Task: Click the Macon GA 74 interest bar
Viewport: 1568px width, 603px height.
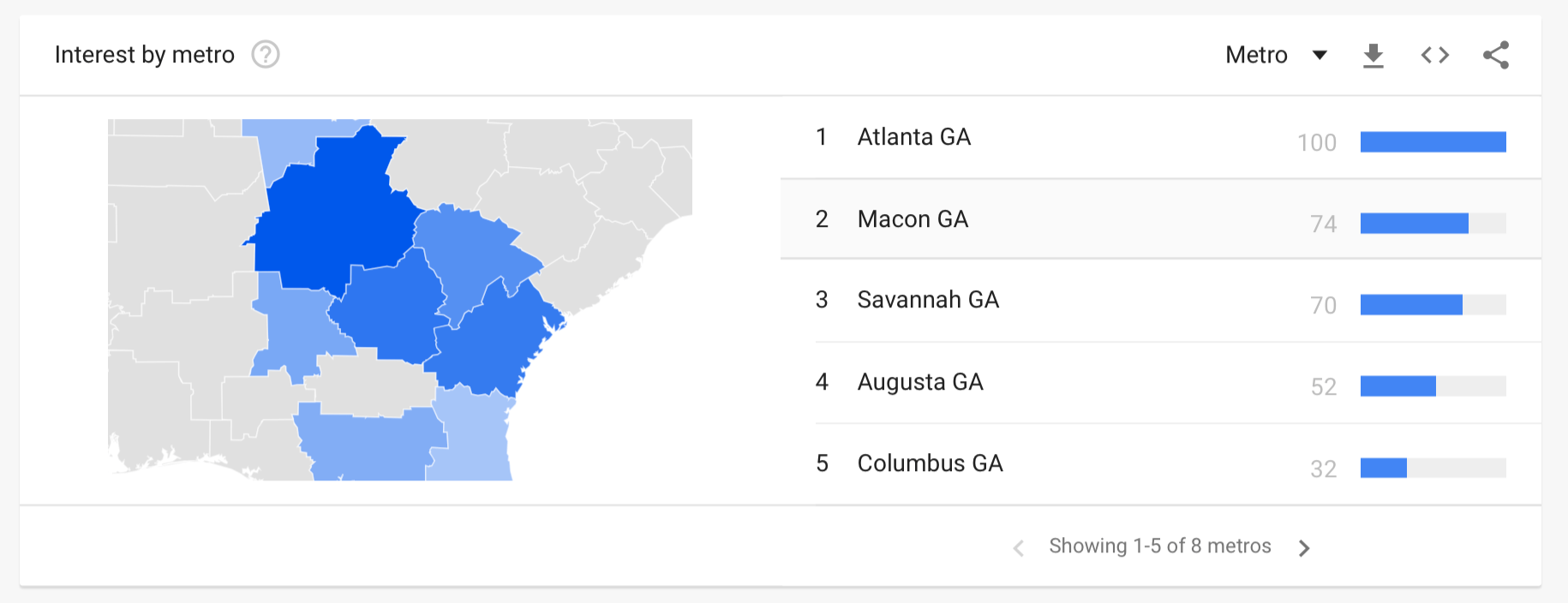Action: (1414, 224)
